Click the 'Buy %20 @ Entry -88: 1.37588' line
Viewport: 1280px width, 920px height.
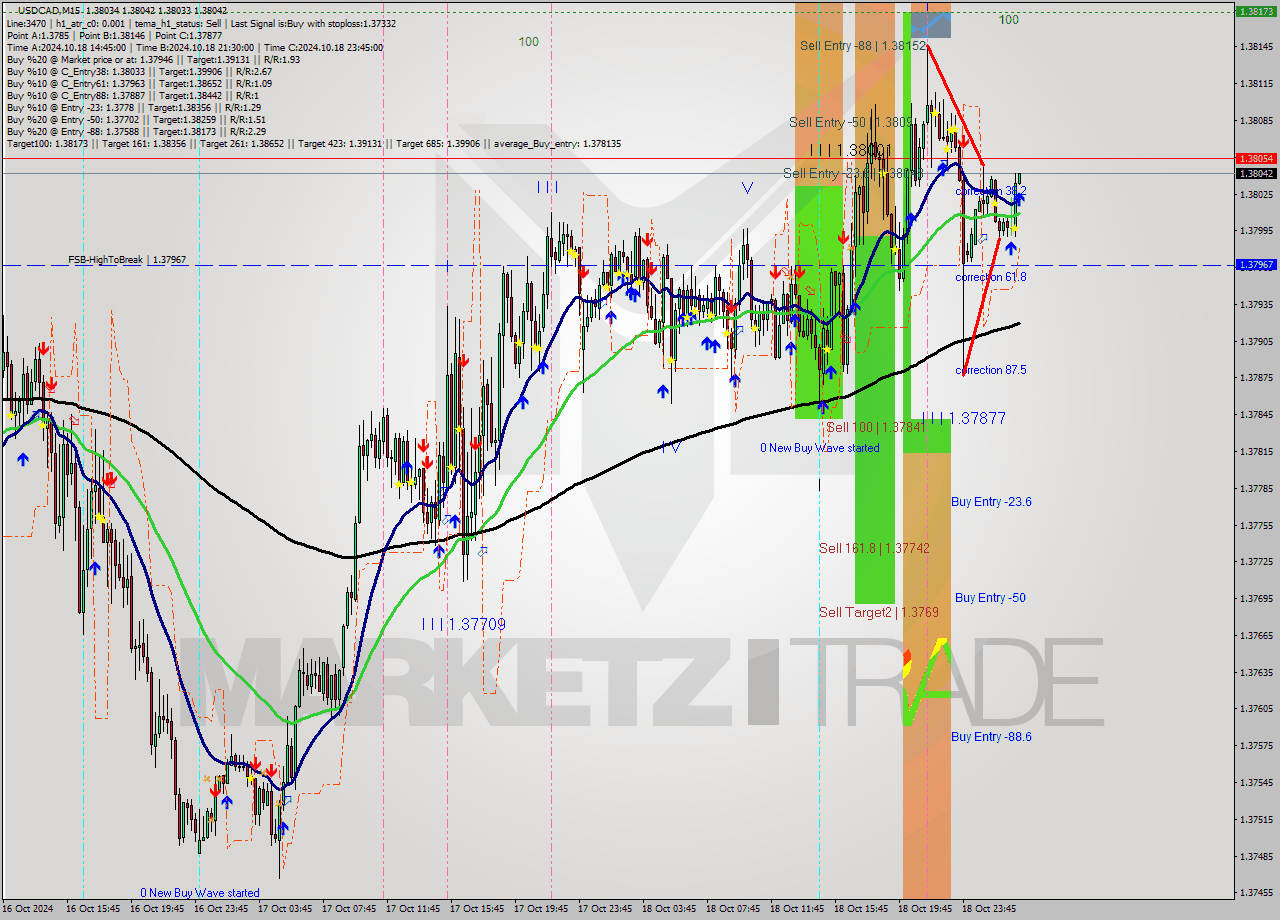[136, 131]
